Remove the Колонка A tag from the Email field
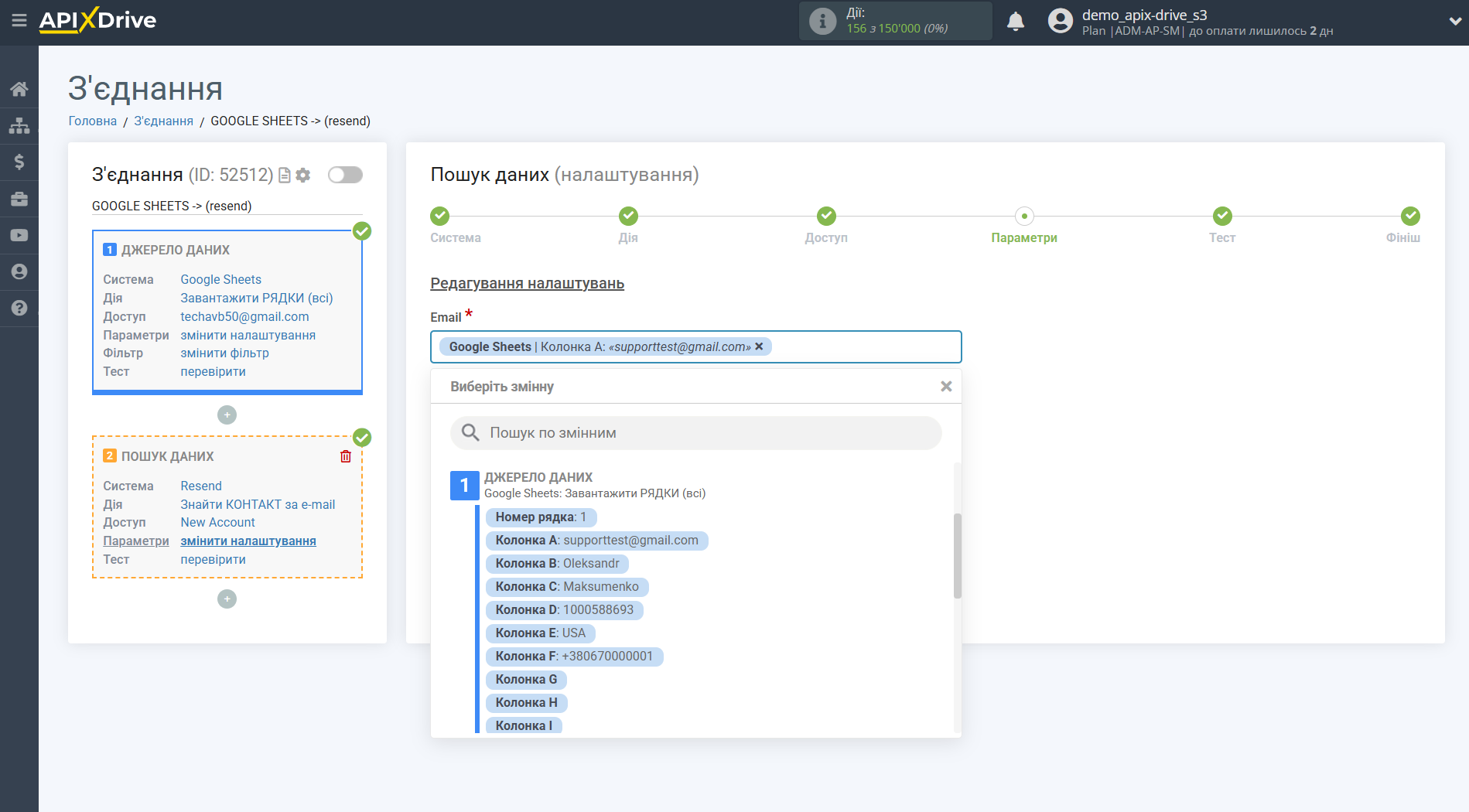The image size is (1469, 812). pos(759,346)
